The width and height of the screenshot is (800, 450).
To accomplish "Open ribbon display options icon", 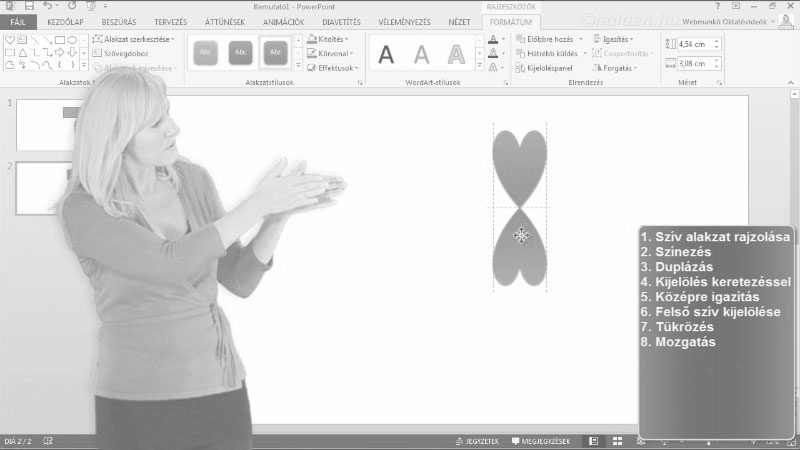I will click(736, 6).
